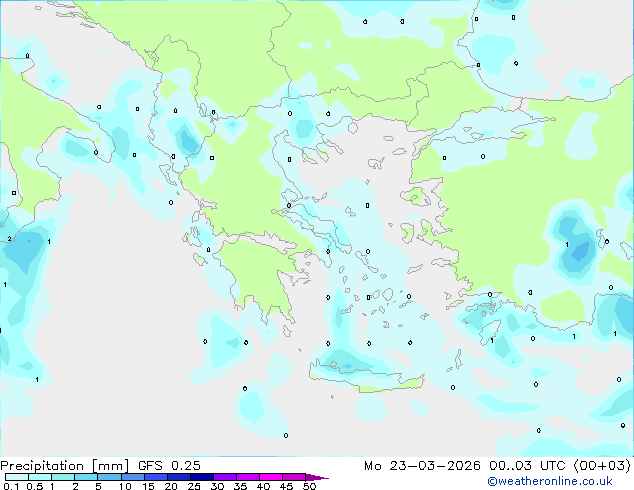Click the 40–45 mm magenta swatch
634x490 pixels.
tap(271, 477)
